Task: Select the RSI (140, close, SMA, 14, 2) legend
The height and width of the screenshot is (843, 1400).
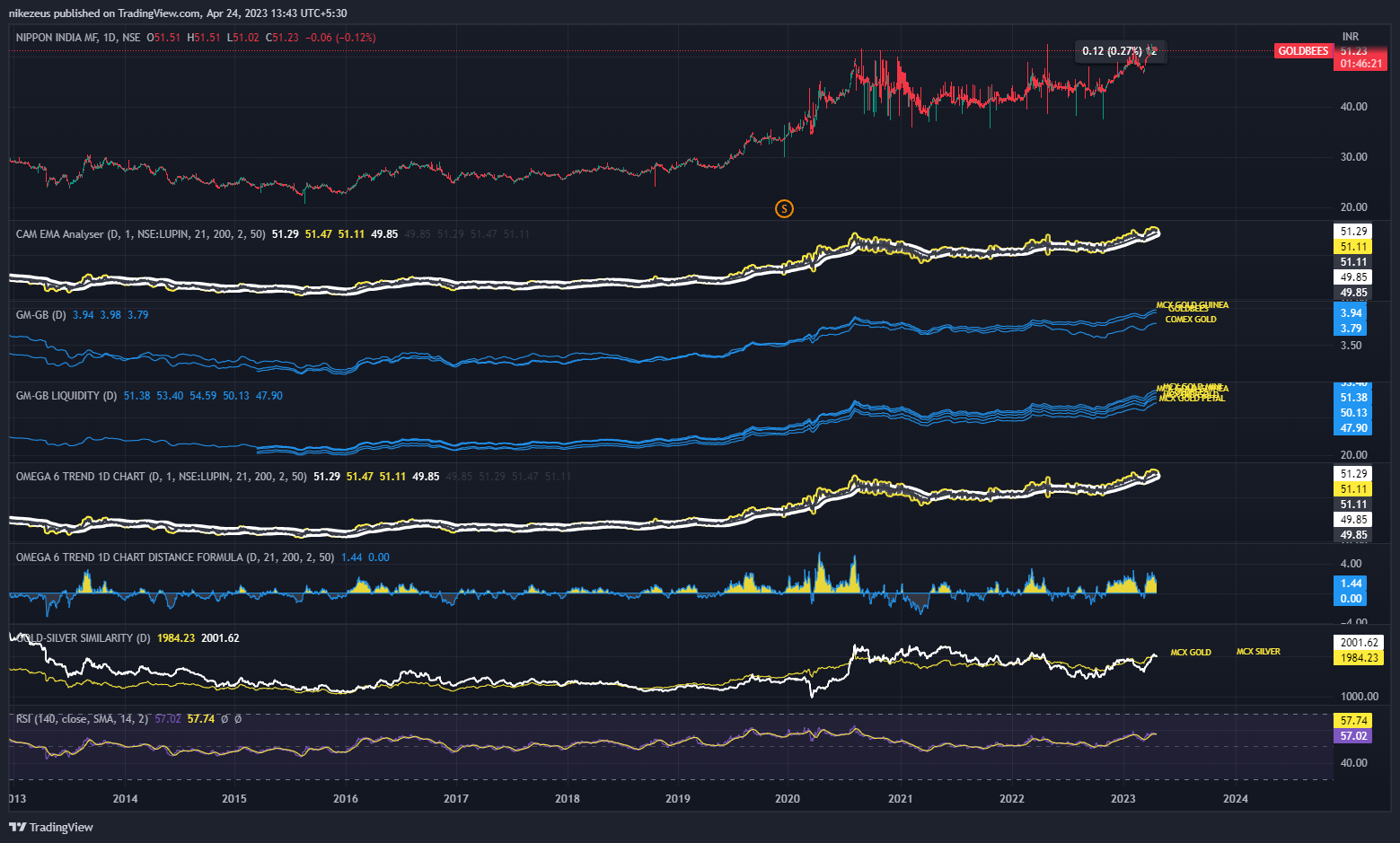Action: pos(82,719)
